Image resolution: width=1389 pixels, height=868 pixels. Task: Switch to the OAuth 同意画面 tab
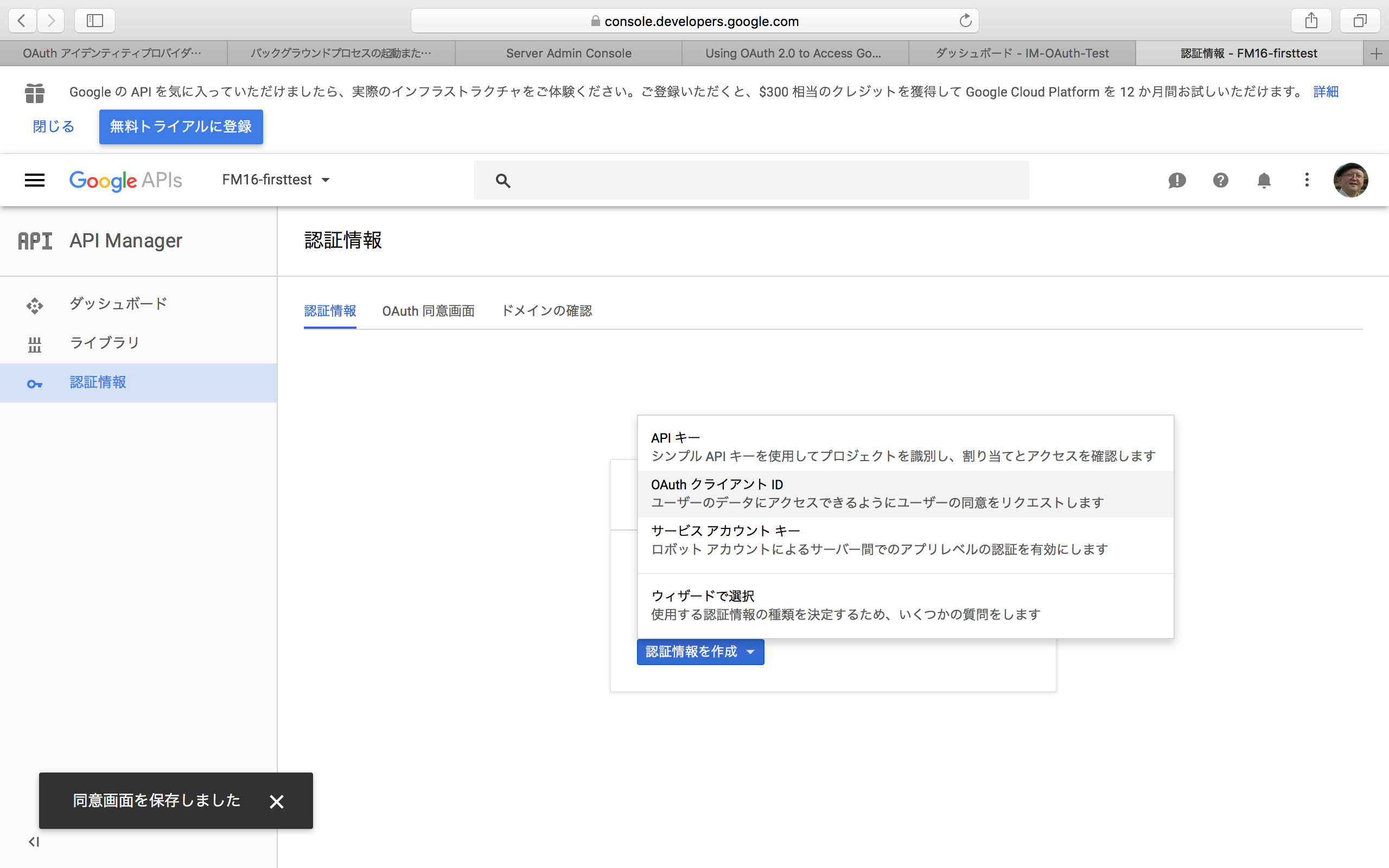click(428, 310)
